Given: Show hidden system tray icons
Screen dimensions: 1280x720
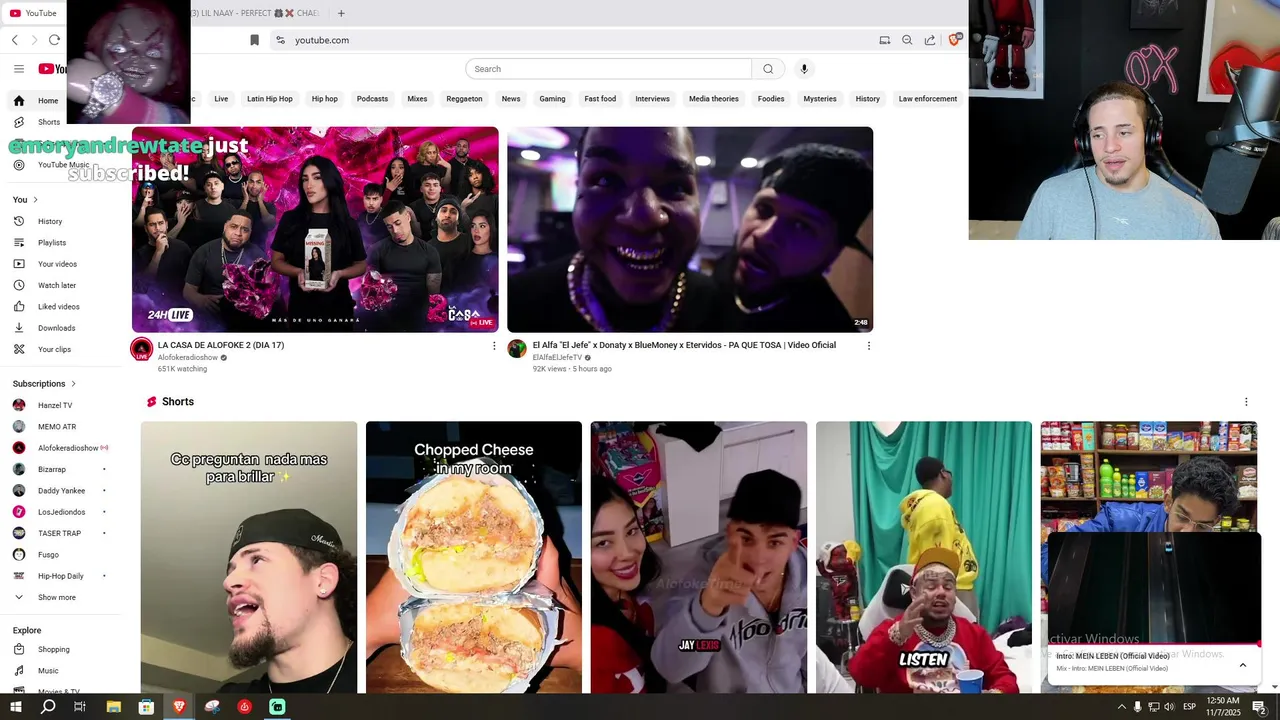Looking at the screenshot, I should click(x=1121, y=707).
